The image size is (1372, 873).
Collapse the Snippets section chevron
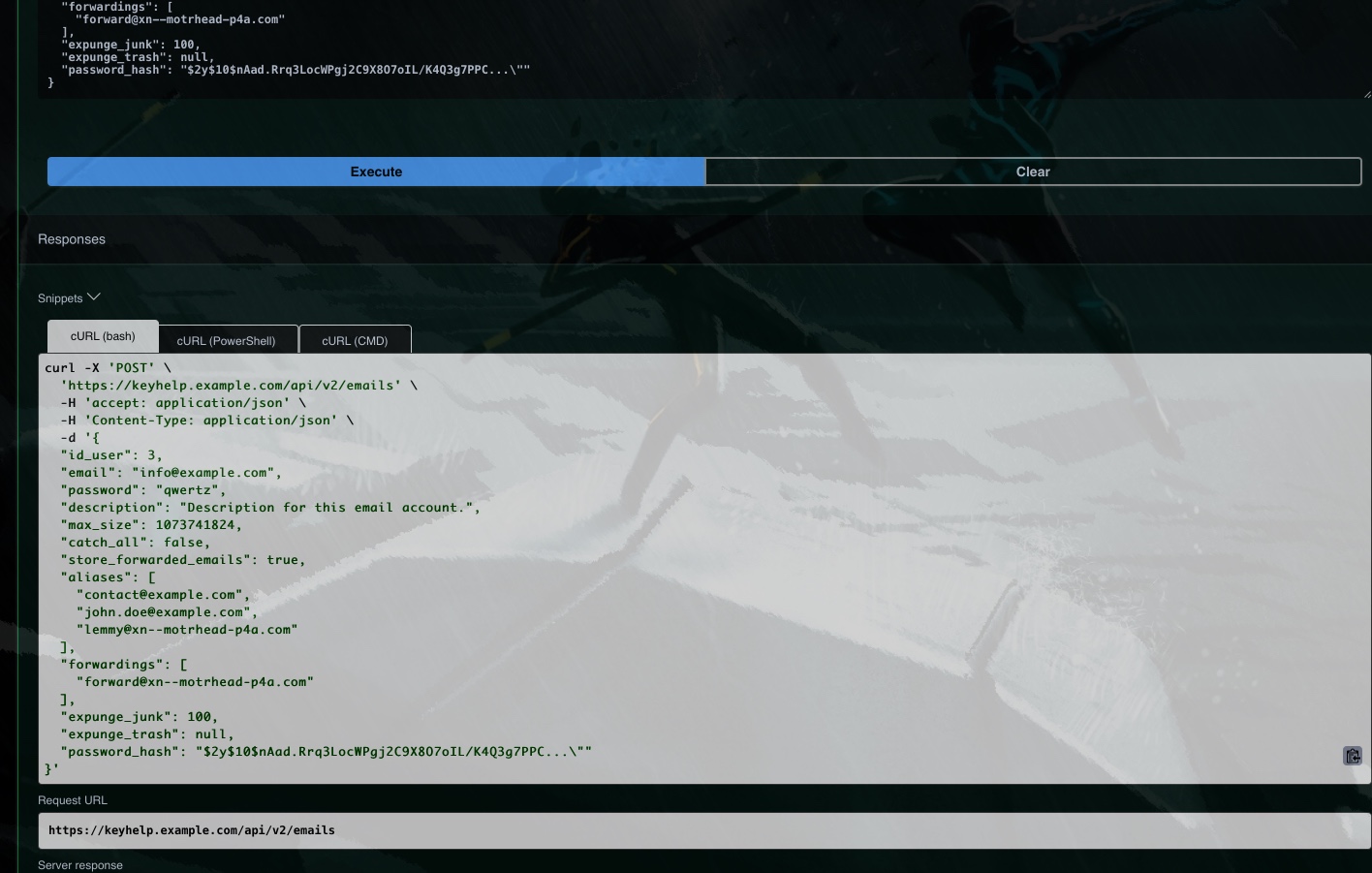94,297
